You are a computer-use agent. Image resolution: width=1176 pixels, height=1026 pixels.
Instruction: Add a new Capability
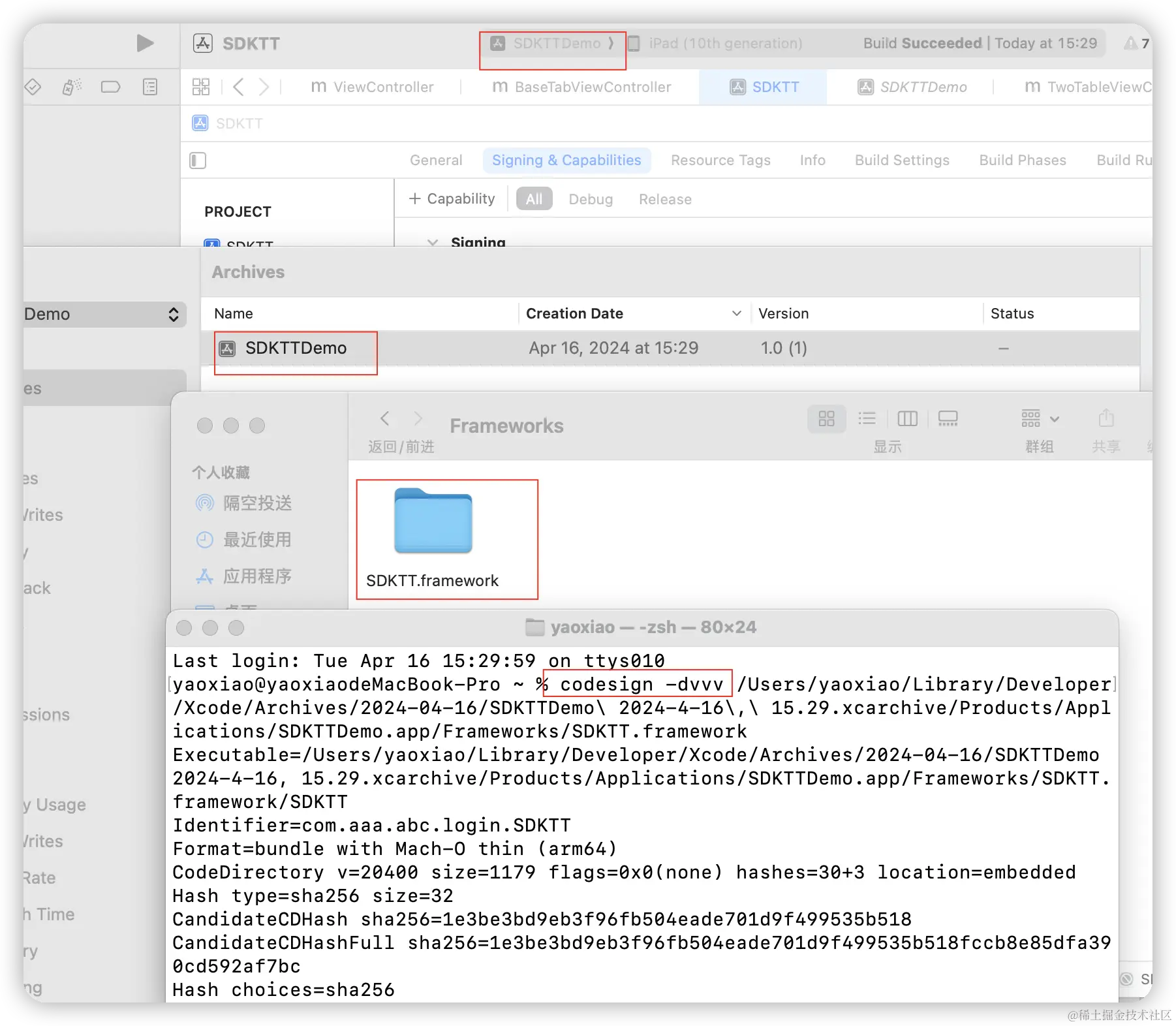coord(452,198)
